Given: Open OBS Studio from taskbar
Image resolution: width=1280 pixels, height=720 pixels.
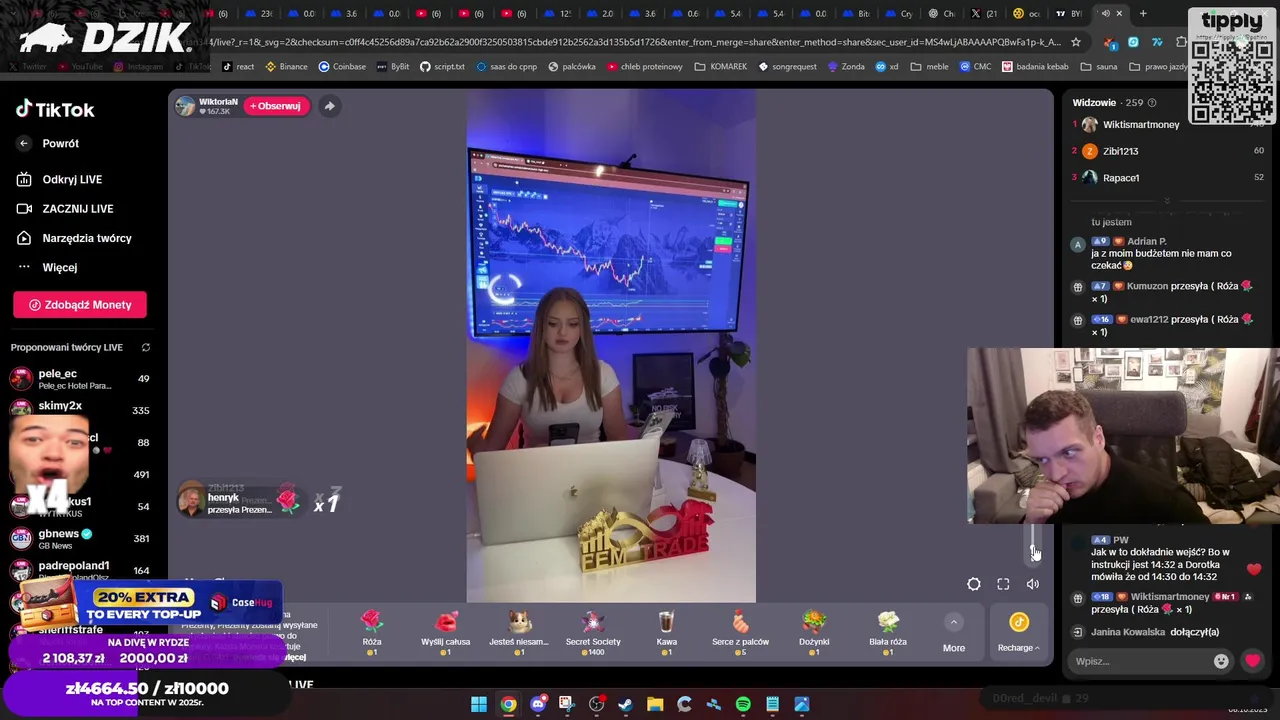Looking at the screenshot, I should coord(597,704).
